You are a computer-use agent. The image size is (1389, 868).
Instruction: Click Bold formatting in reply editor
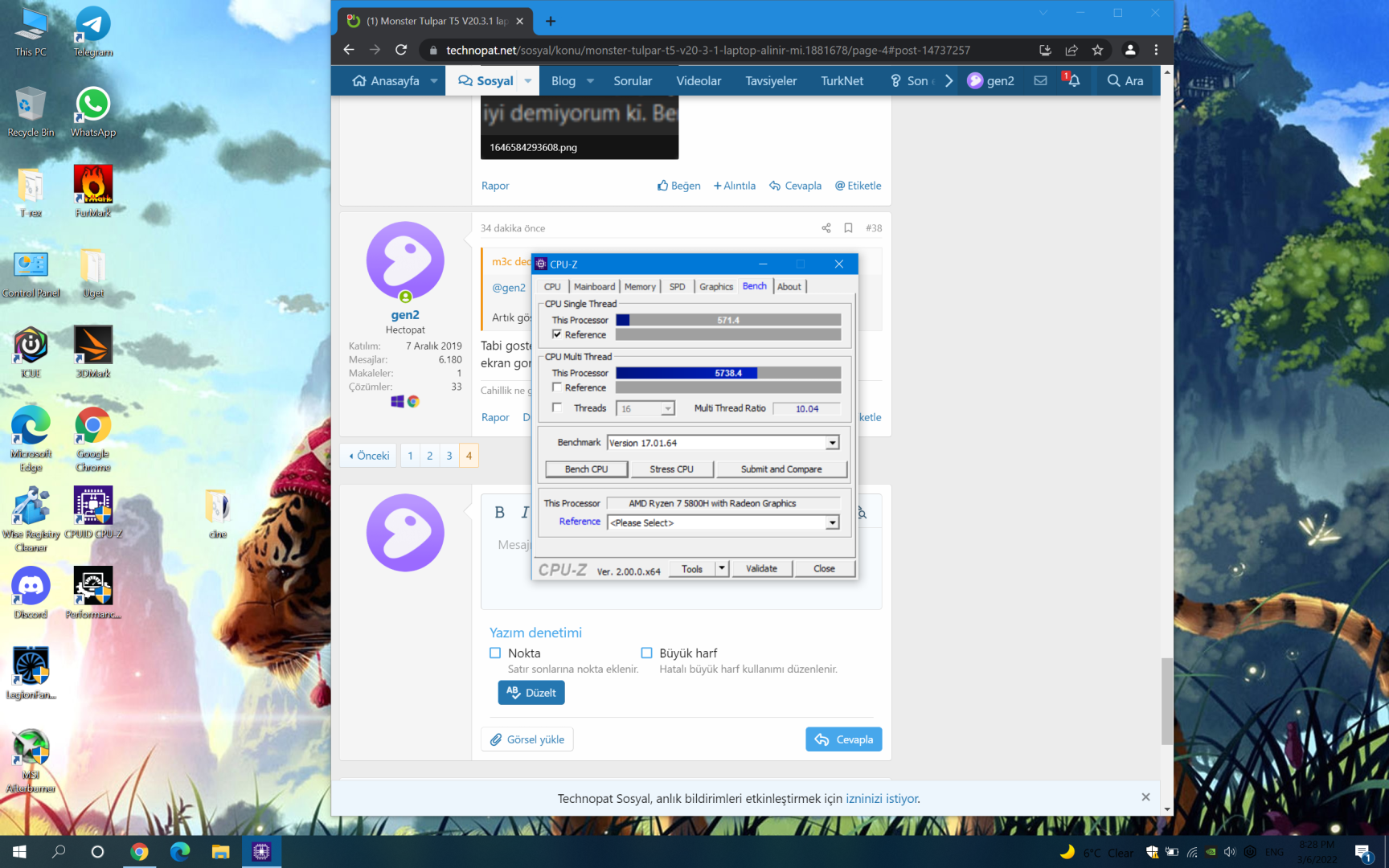tap(499, 513)
